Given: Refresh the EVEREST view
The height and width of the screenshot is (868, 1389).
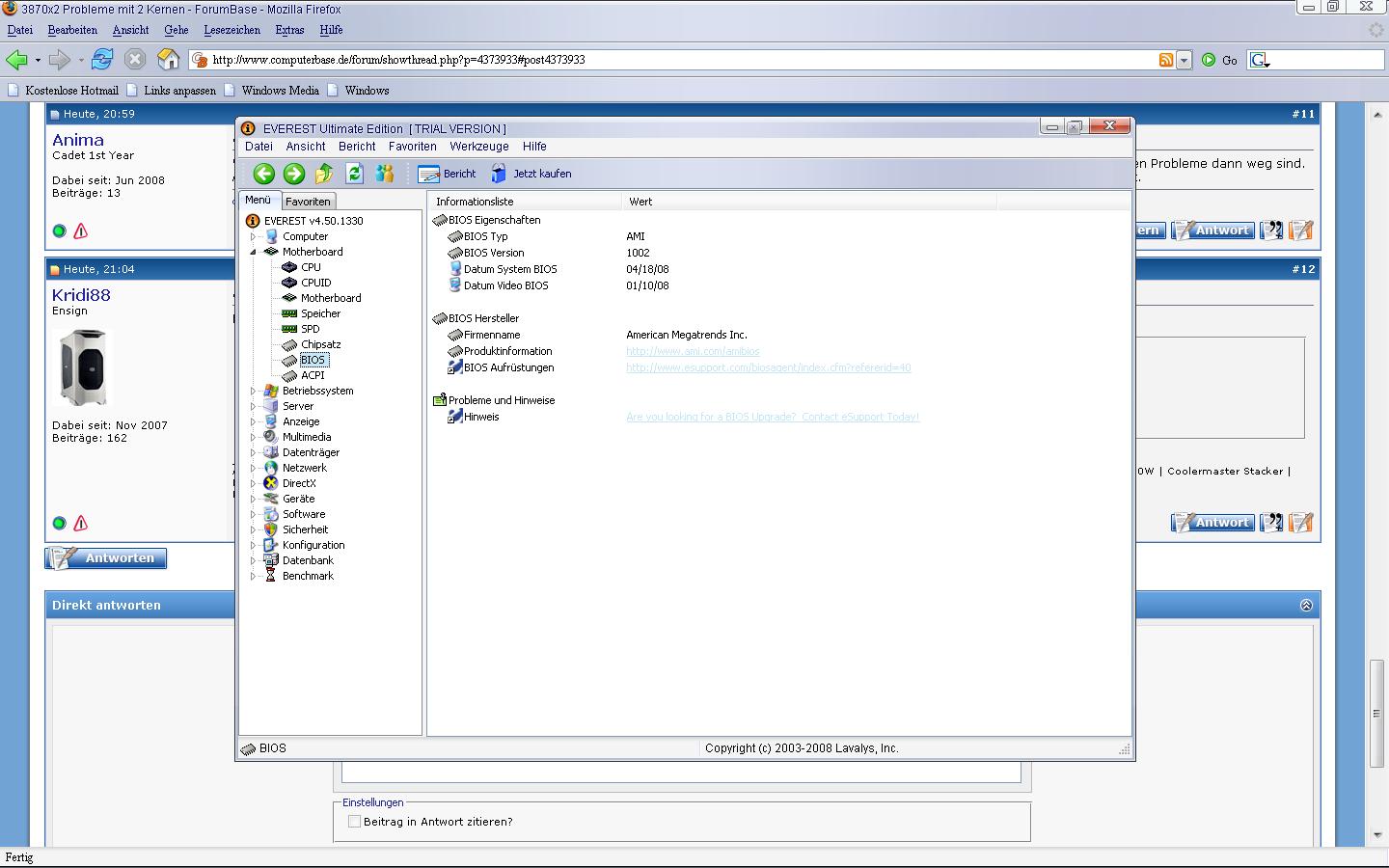Looking at the screenshot, I should tap(354, 174).
